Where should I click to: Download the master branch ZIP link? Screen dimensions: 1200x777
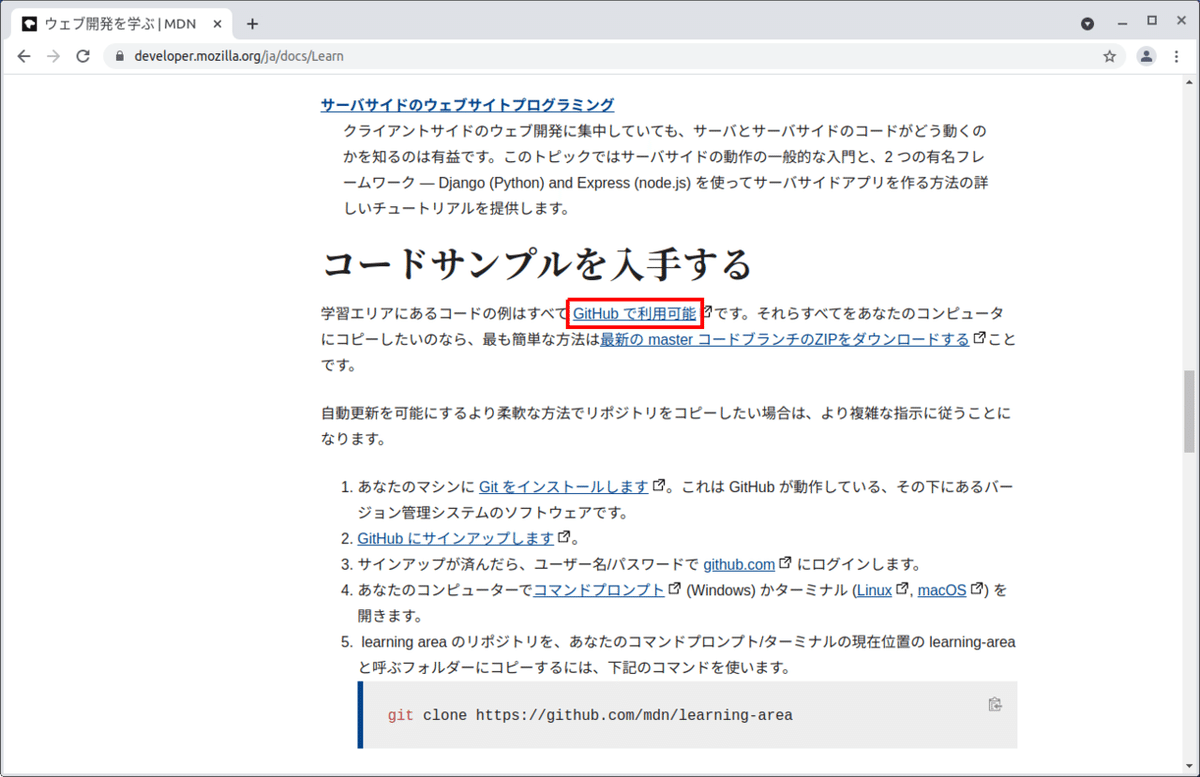[x=783, y=339]
